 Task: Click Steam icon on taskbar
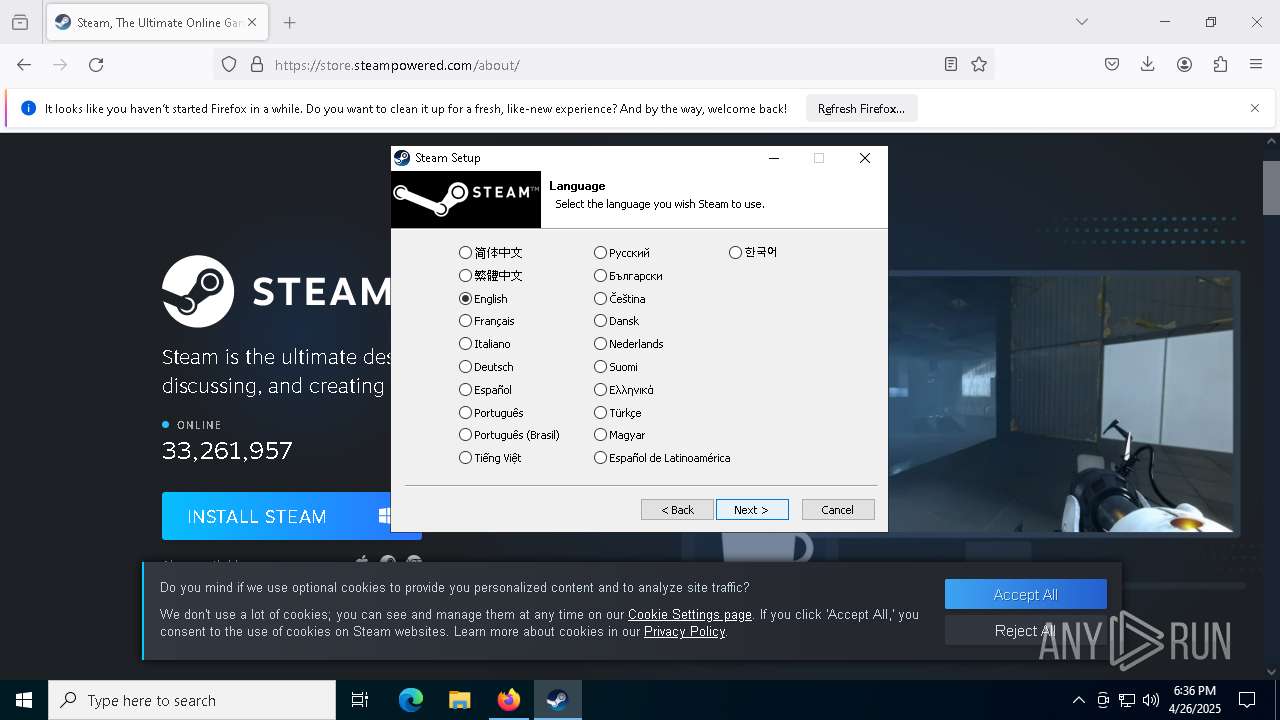click(558, 700)
